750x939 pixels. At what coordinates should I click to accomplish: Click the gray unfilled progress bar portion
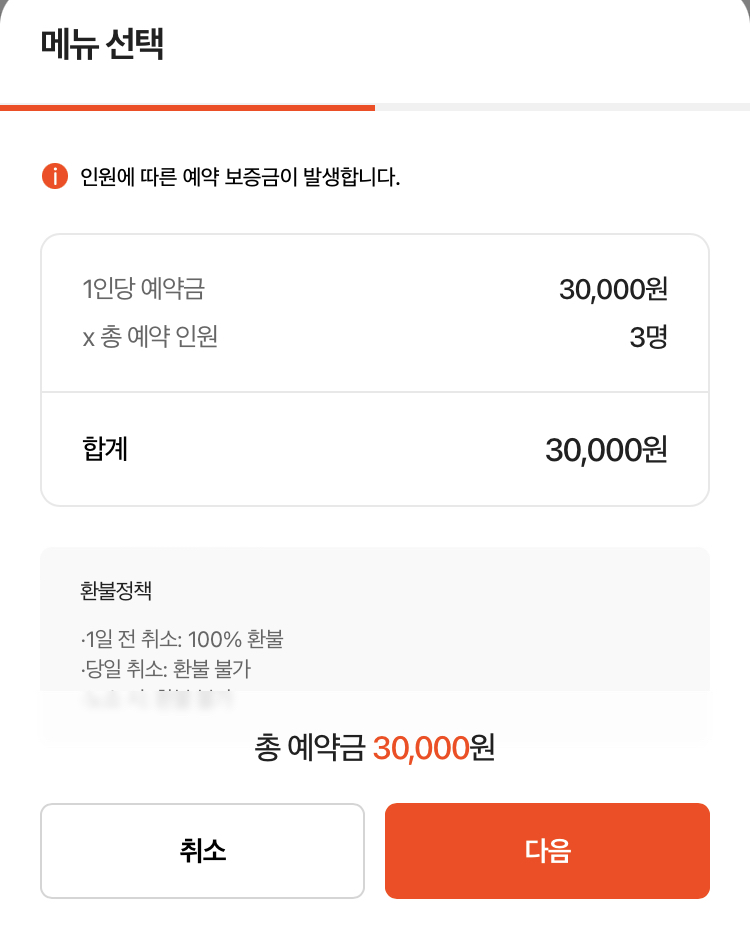tap(562, 108)
